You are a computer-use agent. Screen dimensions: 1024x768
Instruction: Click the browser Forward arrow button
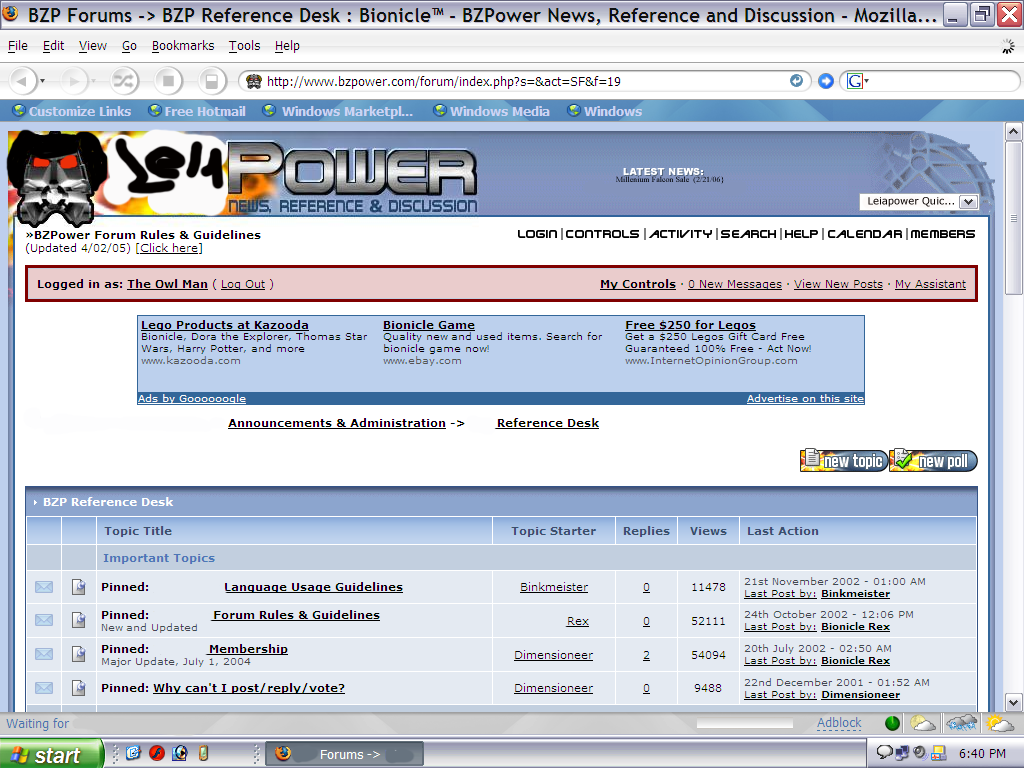coord(74,81)
